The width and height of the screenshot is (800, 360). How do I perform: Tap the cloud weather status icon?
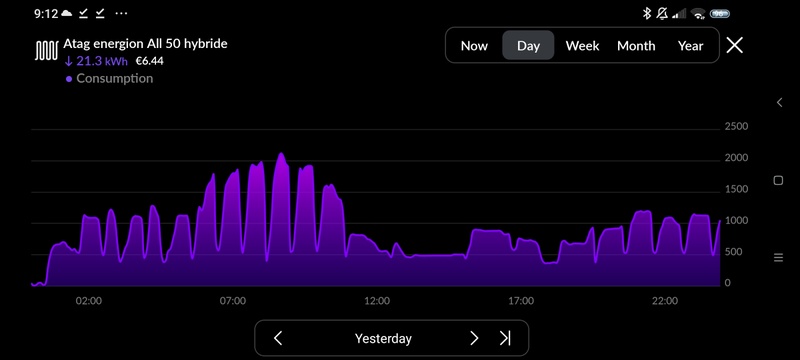click(66, 14)
